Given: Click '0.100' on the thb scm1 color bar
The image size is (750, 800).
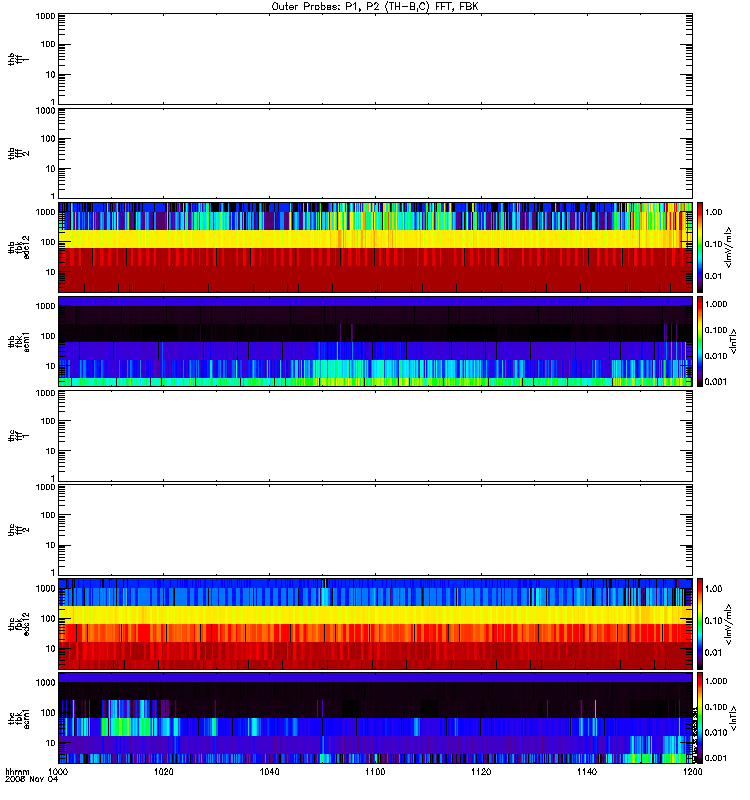Looking at the screenshot, I should pyautogui.click(x=716, y=330).
